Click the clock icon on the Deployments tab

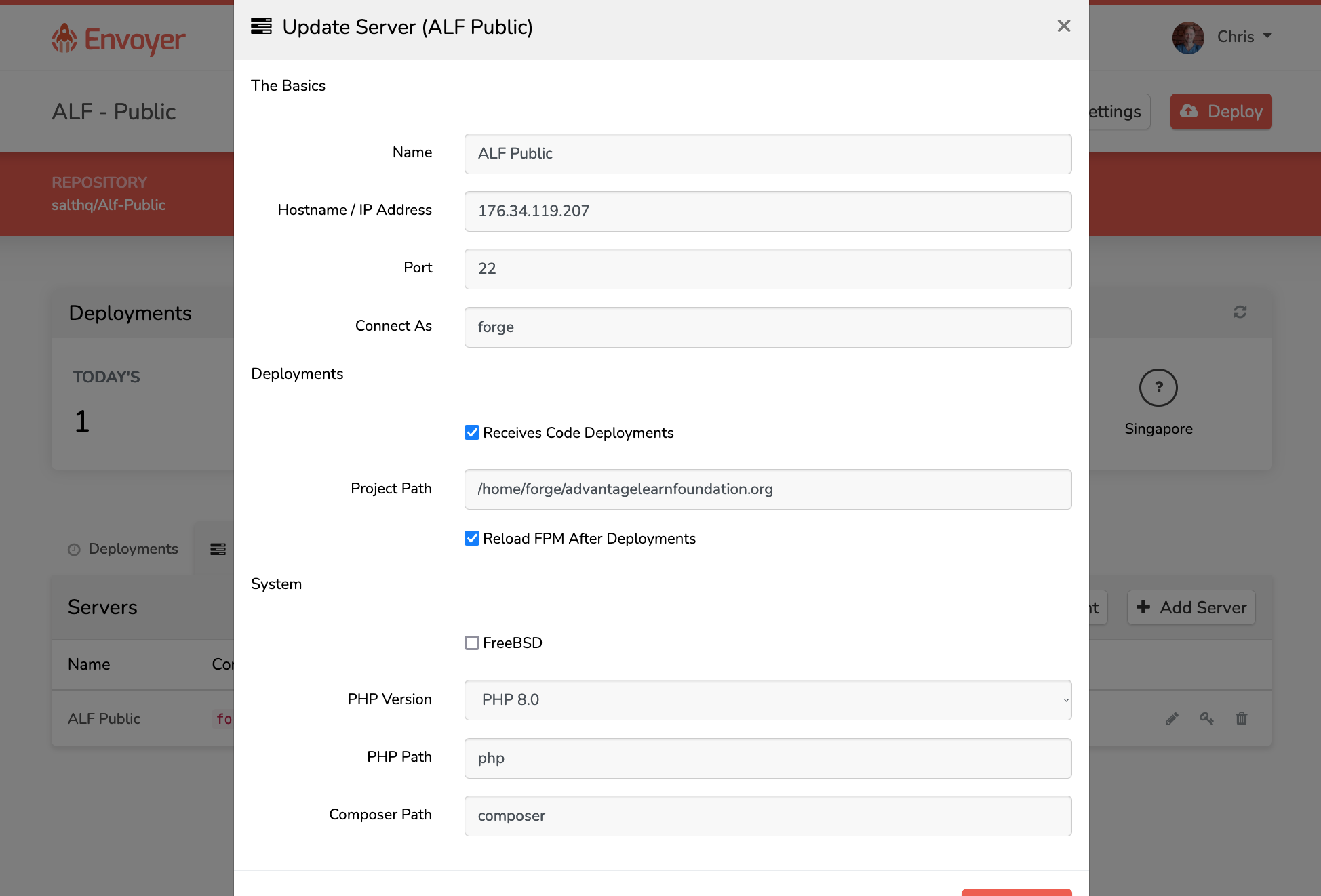click(74, 549)
